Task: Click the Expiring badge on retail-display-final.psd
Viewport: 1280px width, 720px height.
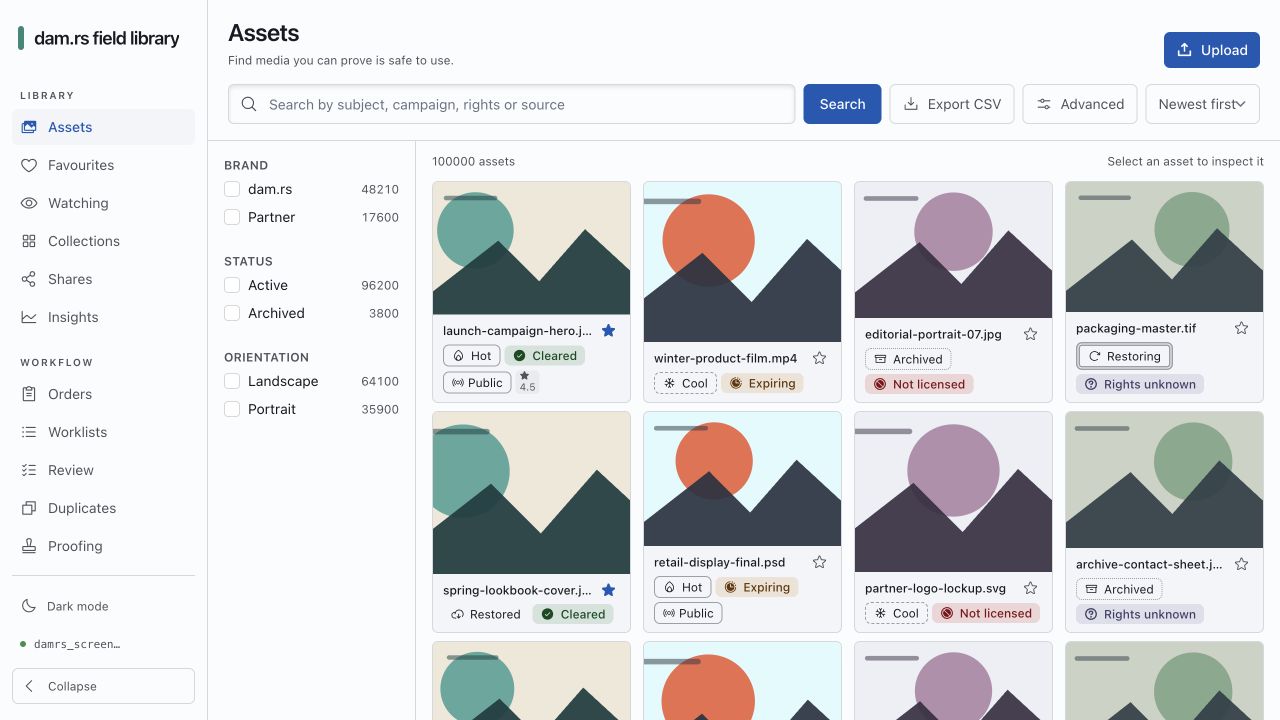Action: 757,587
